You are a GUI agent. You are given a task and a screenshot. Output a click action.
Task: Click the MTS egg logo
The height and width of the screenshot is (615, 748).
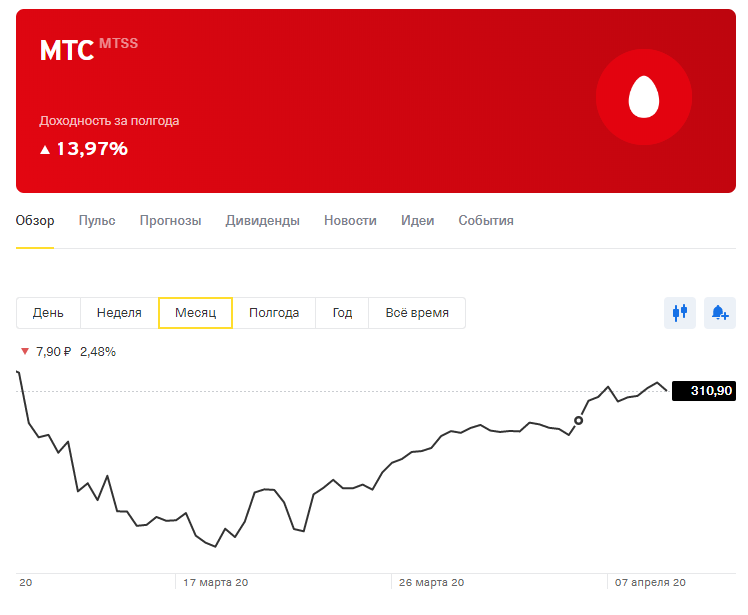pos(644,97)
